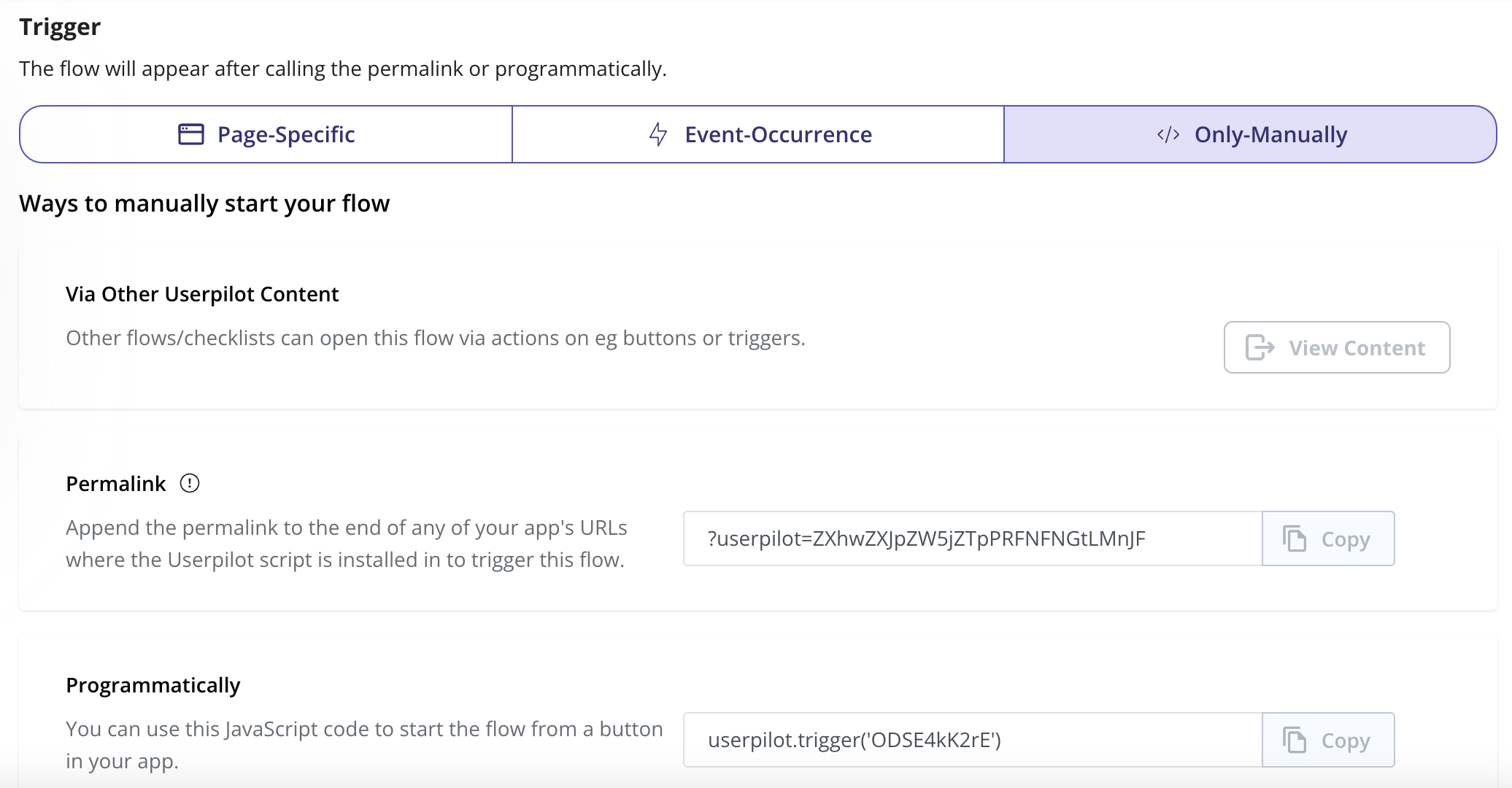The width and height of the screenshot is (1512, 788).
Task: Focus the userpilot.trigger code field
Action: click(x=973, y=740)
